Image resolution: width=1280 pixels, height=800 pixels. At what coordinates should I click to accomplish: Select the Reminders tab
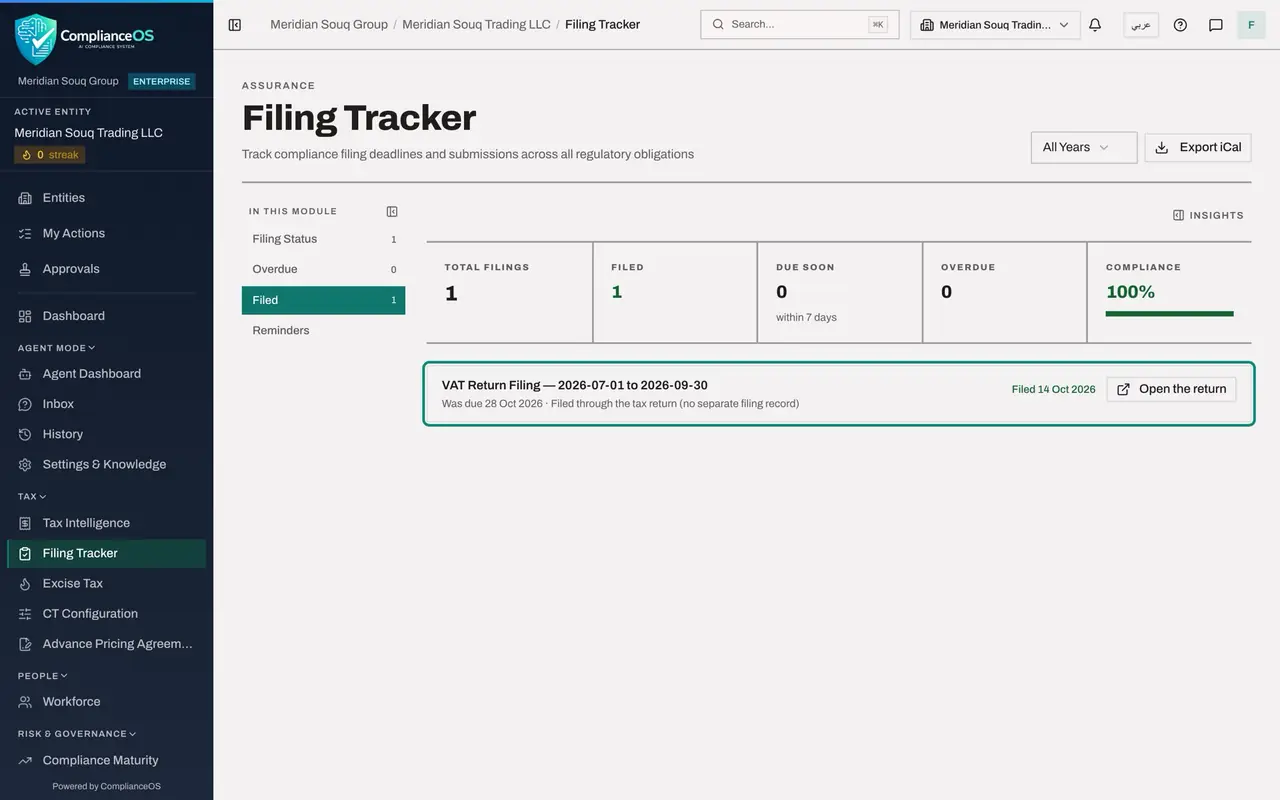(x=323, y=330)
